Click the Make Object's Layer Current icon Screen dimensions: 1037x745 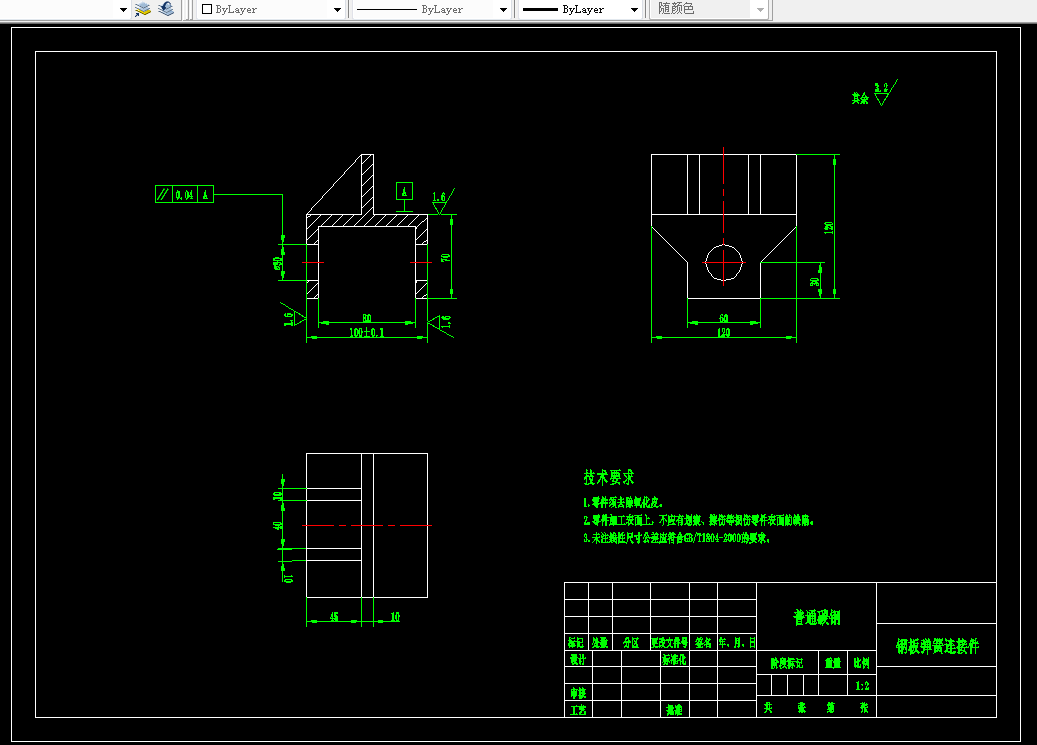point(143,9)
